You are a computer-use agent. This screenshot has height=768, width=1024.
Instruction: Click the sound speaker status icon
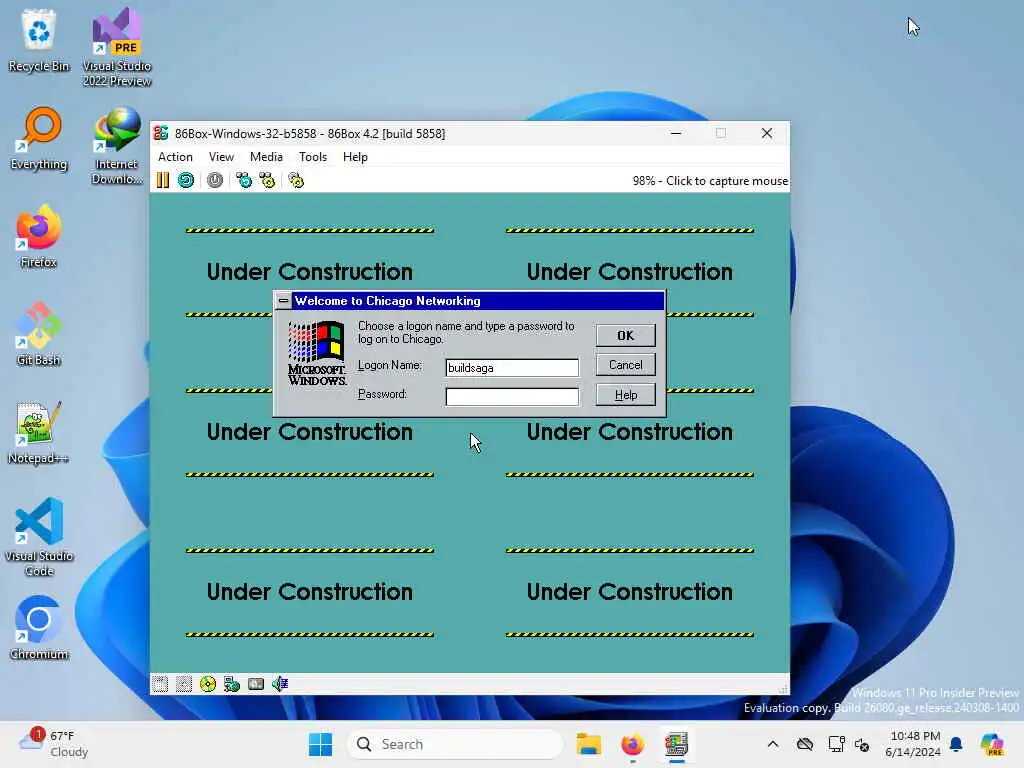(280, 684)
